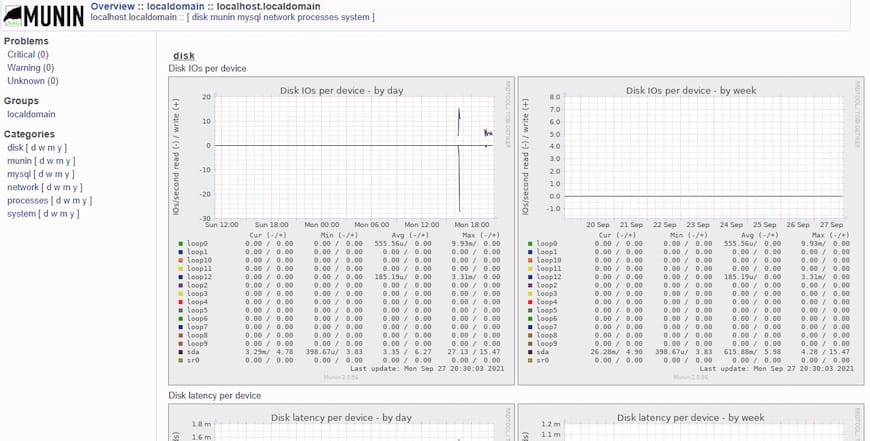Image resolution: width=870 pixels, height=441 pixels.
Task: Open the week view 'w' for processes category
Action: click(x=68, y=201)
